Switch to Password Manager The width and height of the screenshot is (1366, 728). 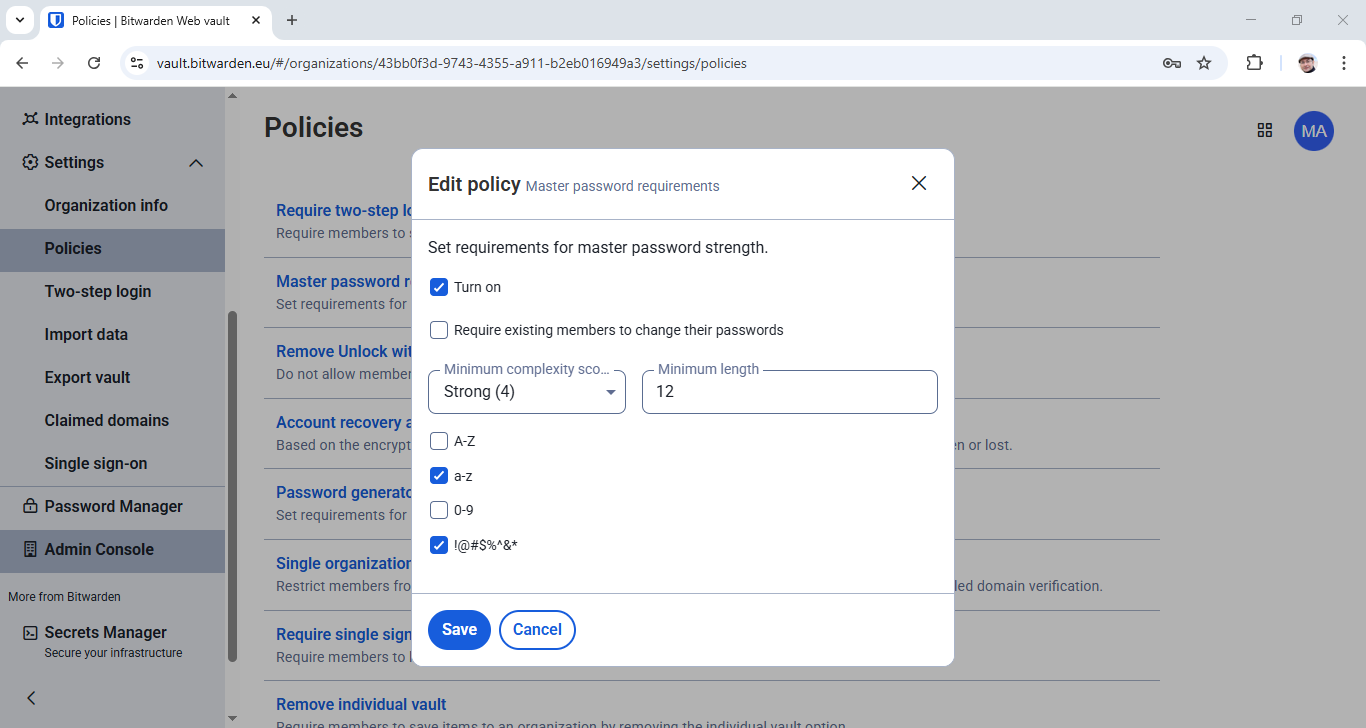tap(113, 506)
